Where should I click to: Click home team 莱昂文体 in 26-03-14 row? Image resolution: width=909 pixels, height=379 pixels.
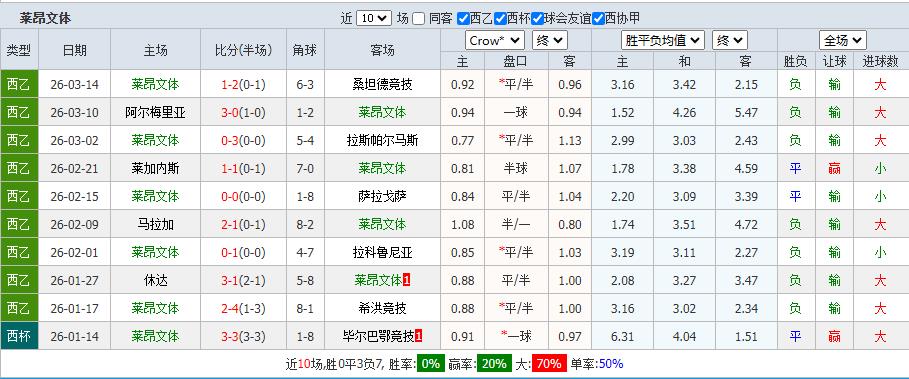[x=155, y=85]
